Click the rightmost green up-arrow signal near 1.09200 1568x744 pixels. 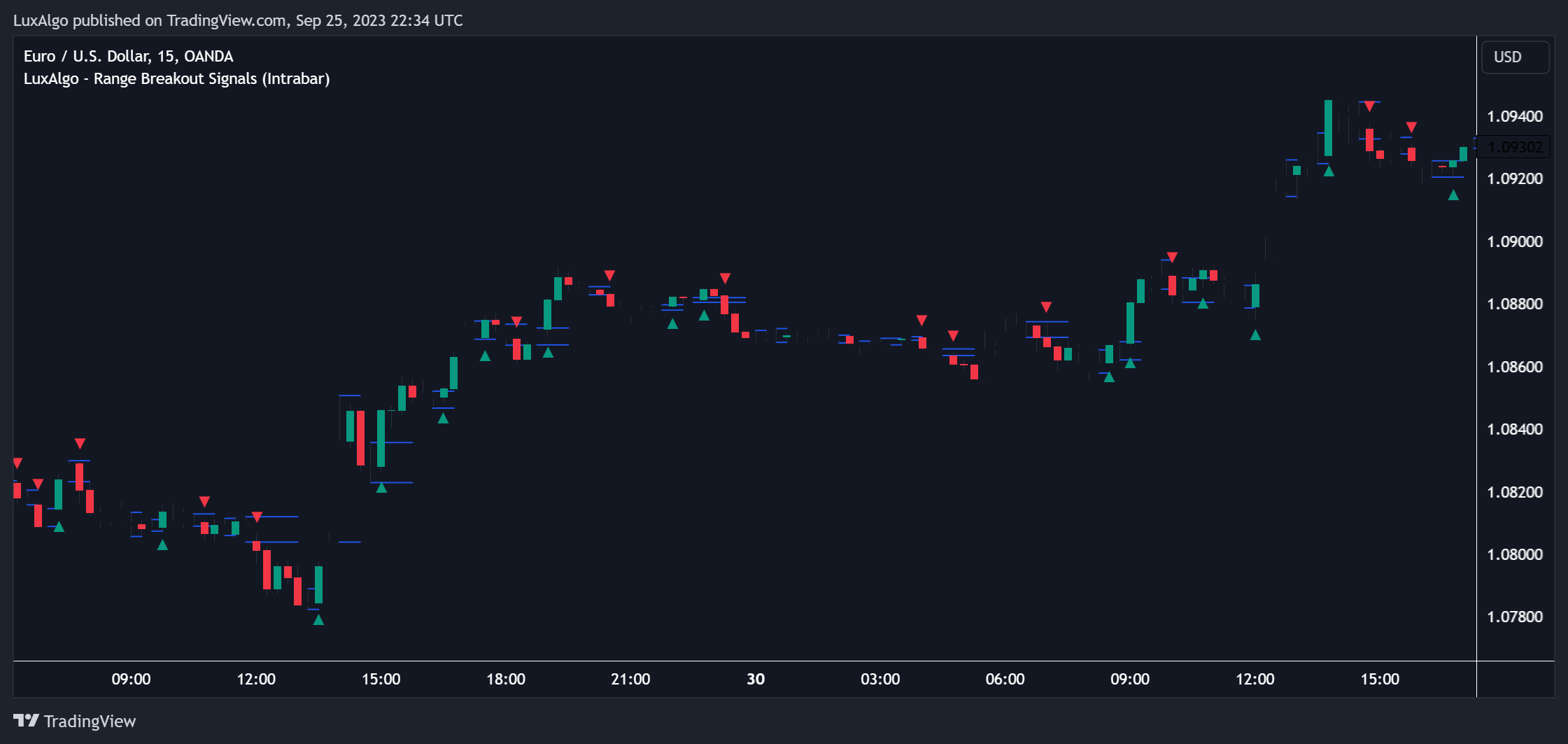tap(1453, 195)
